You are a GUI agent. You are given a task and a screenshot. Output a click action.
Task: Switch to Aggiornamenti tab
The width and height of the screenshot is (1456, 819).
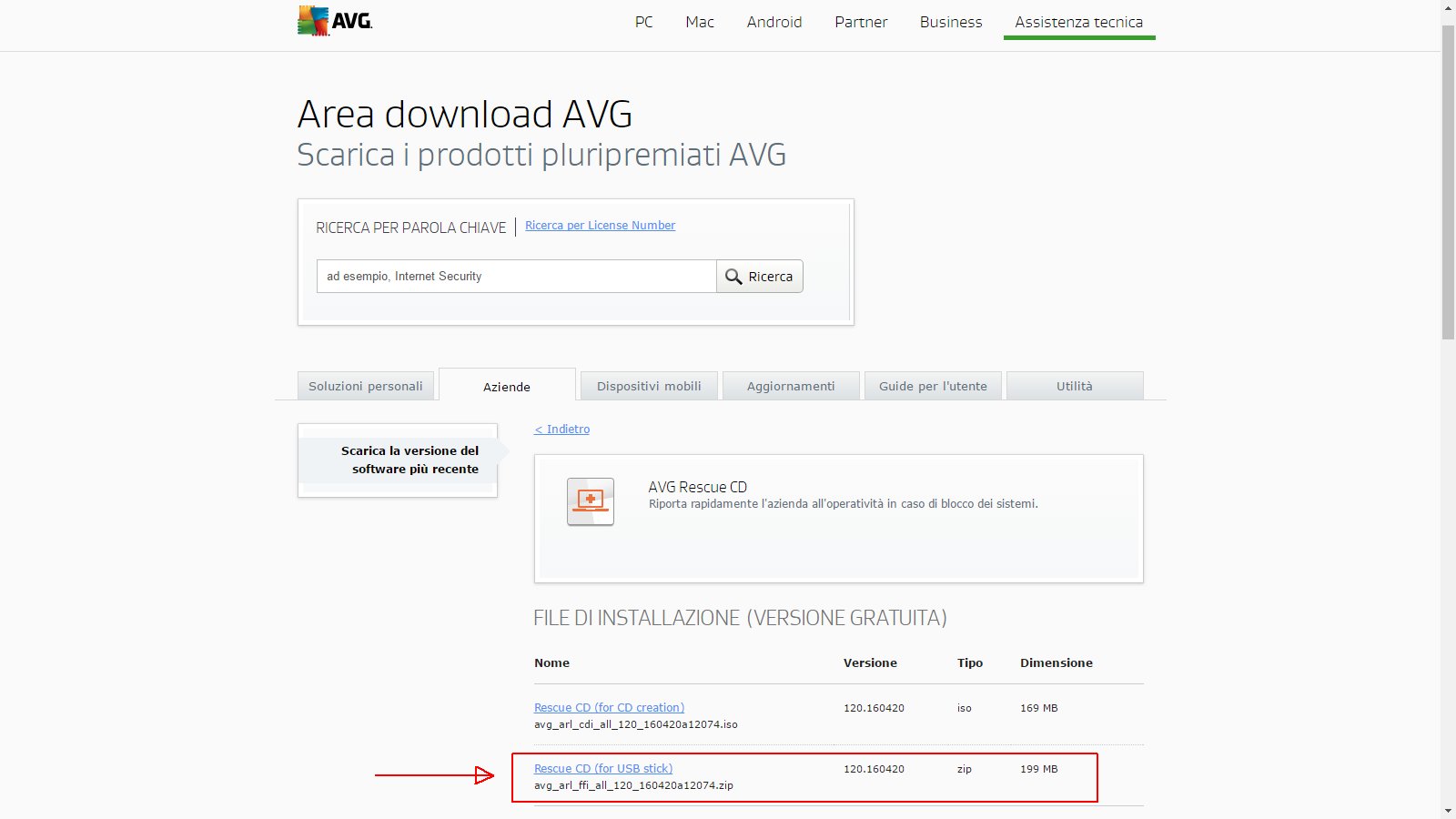(791, 386)
